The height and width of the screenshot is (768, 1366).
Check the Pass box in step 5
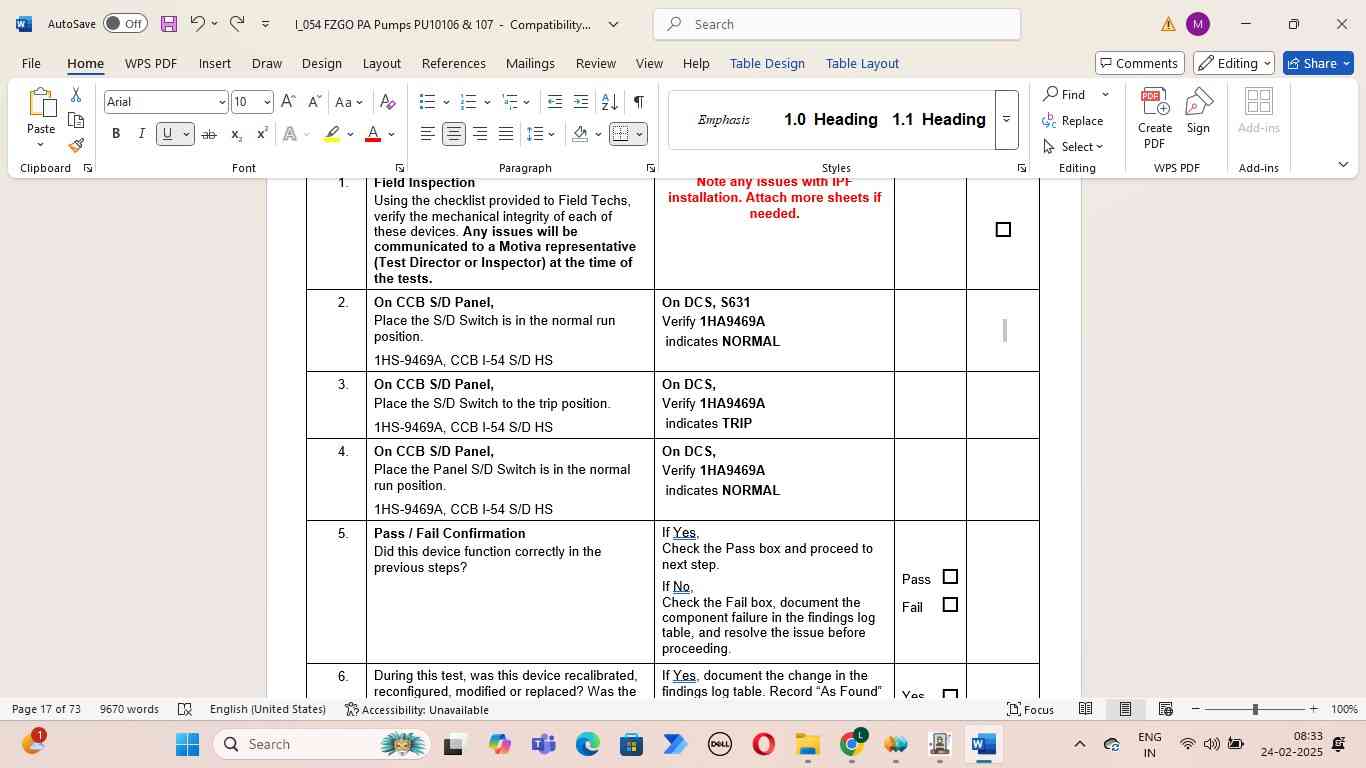(950, 577)
